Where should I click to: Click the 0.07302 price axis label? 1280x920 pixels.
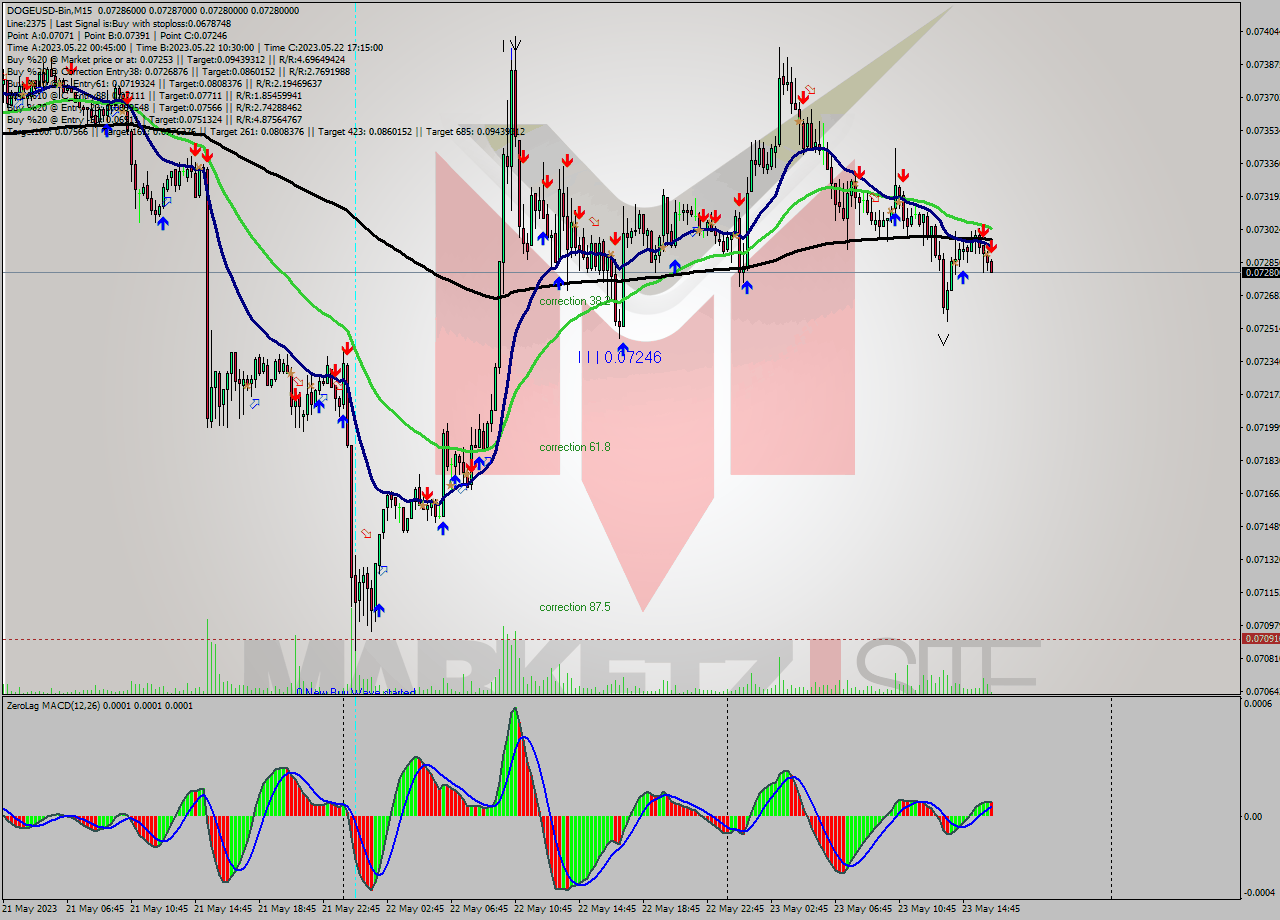(1261, 229)
